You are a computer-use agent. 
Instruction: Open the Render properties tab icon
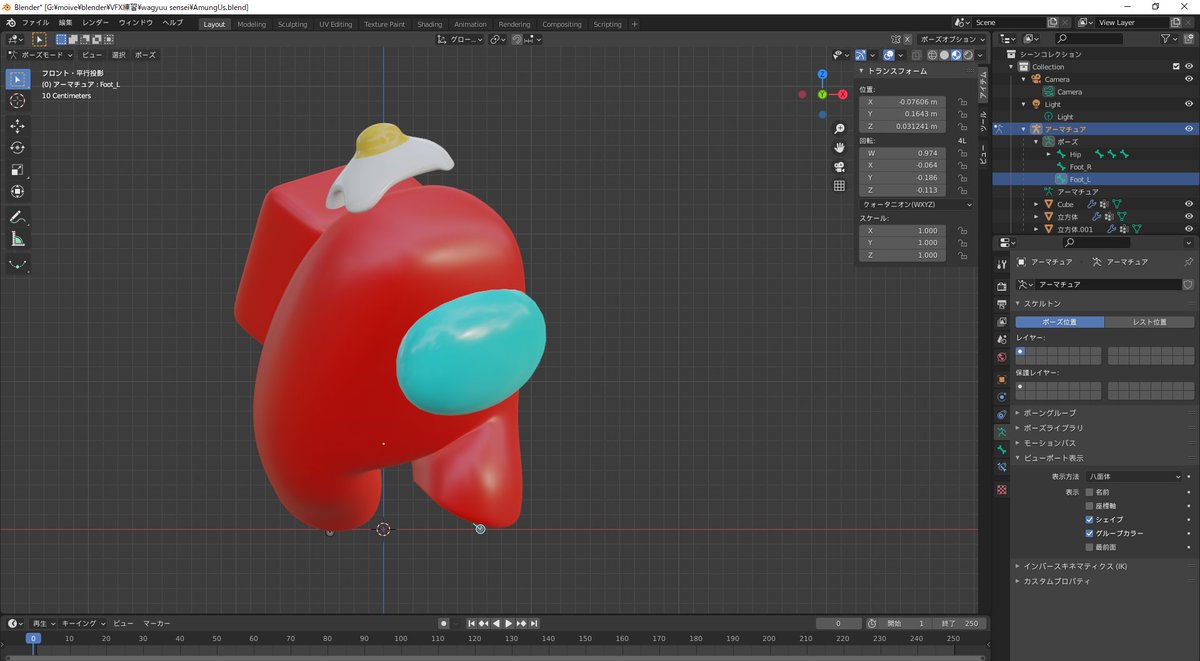tap(1002, 286)
